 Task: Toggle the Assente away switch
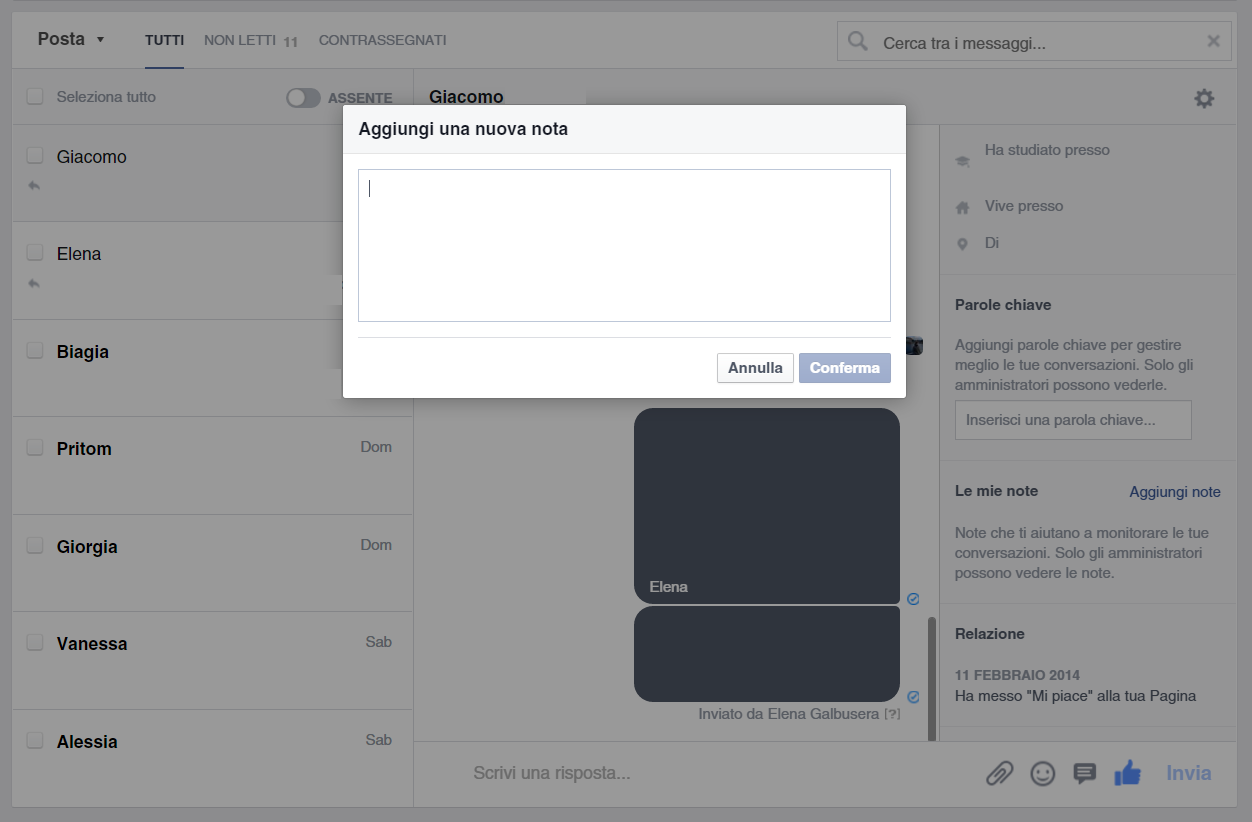tap(303, 98)
